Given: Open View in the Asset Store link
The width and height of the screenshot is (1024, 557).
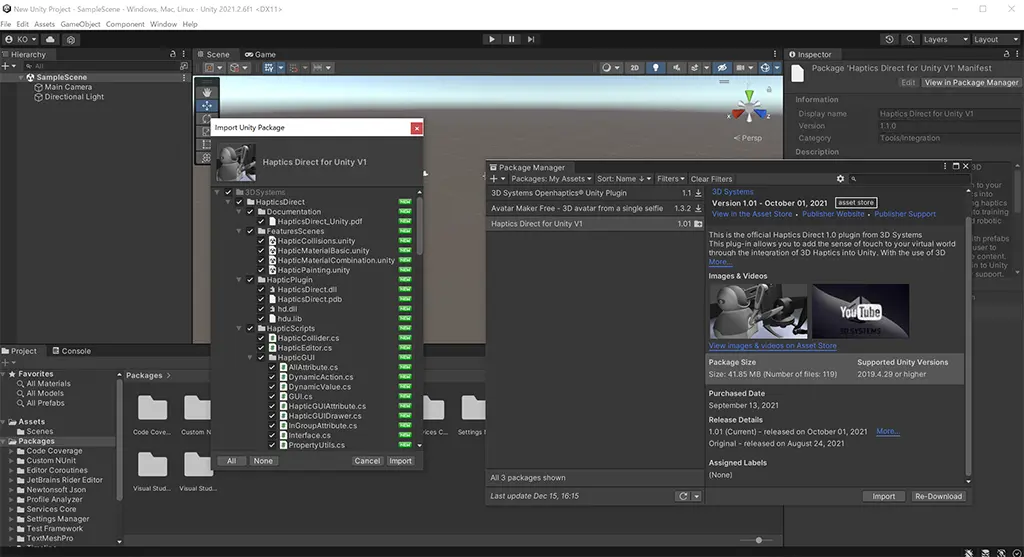Looking at the screenshot, I should [752, 214].
